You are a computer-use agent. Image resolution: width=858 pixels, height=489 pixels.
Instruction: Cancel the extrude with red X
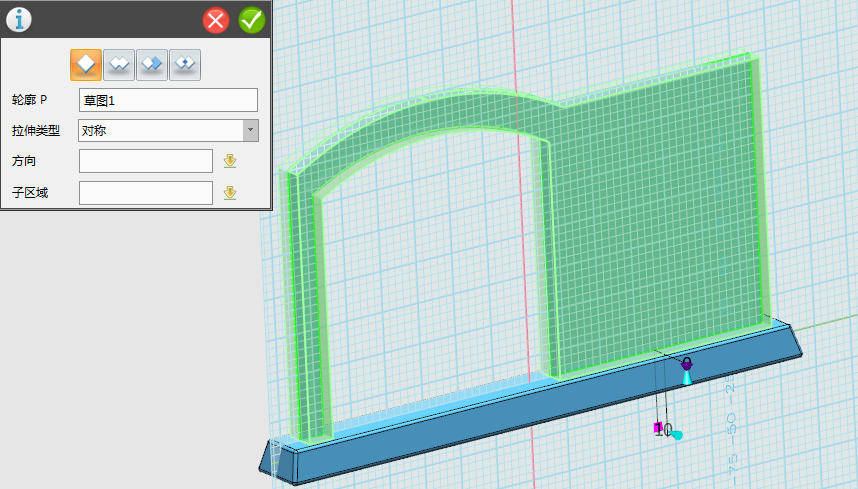(x=216, y=20)
